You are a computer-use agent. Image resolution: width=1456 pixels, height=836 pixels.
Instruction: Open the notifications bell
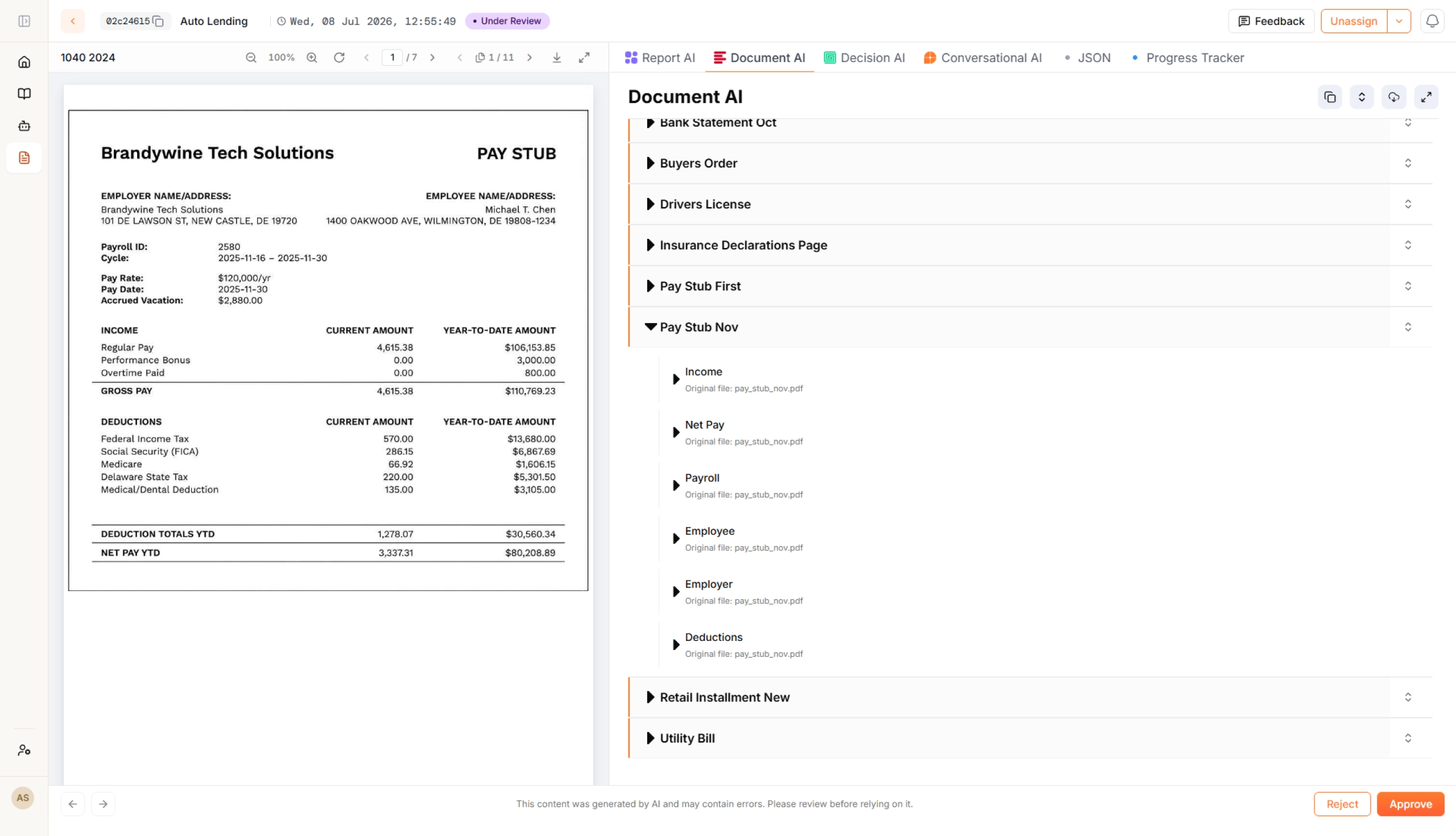pyautogui.click(x=1433, y=21)
